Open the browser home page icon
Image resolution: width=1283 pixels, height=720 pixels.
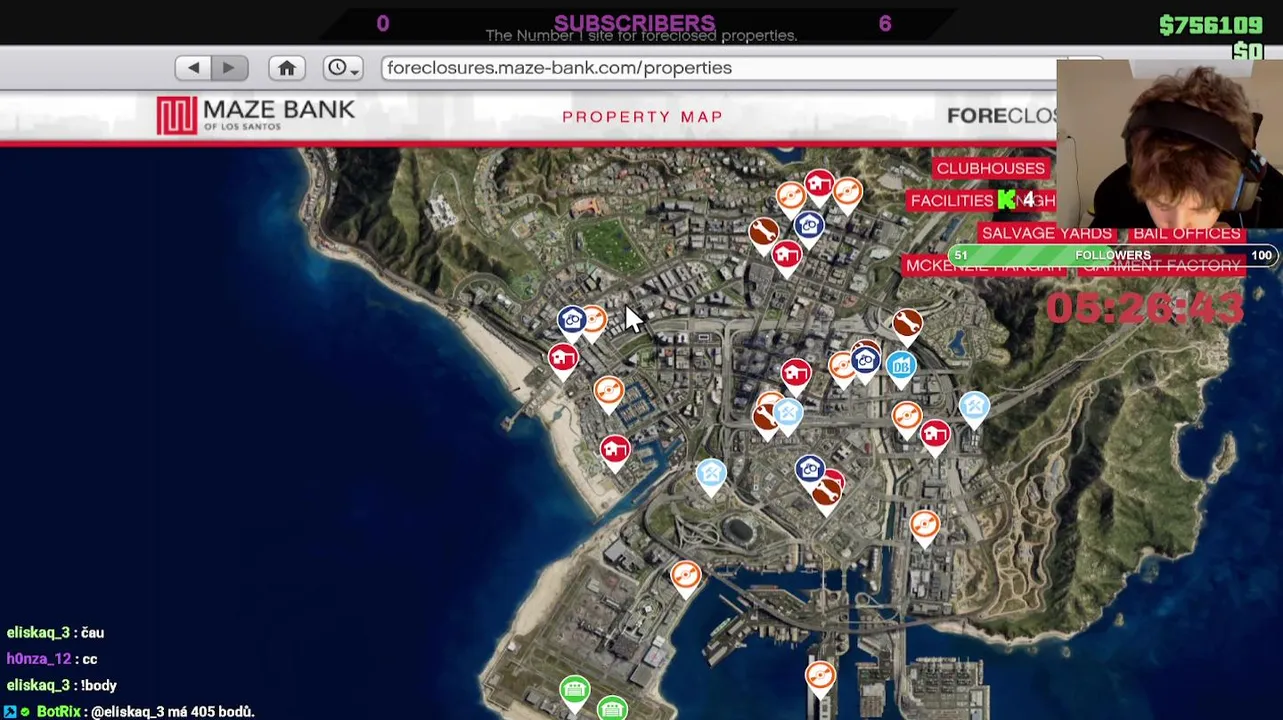(x=286, y=68)
